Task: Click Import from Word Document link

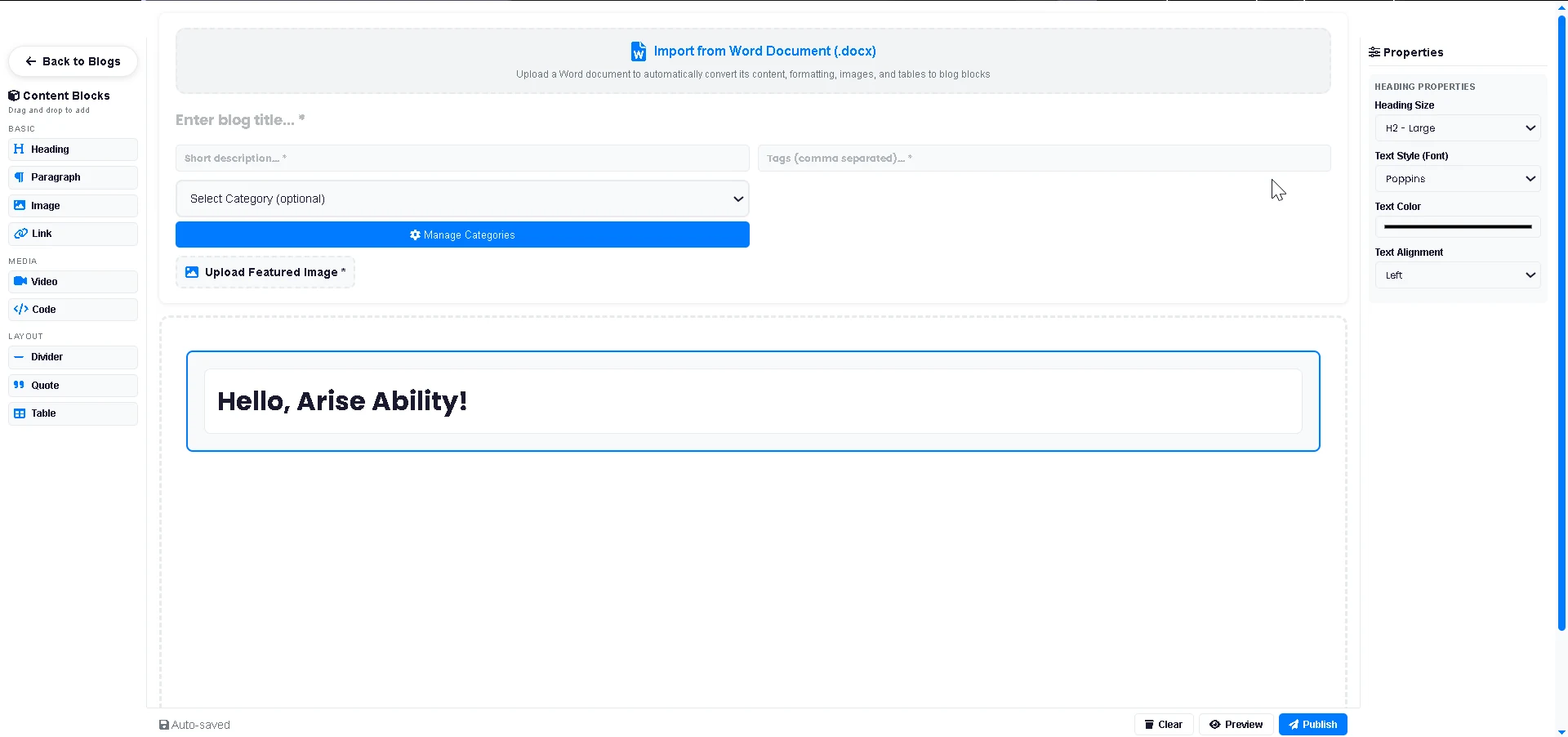Action: click(764, 51)
